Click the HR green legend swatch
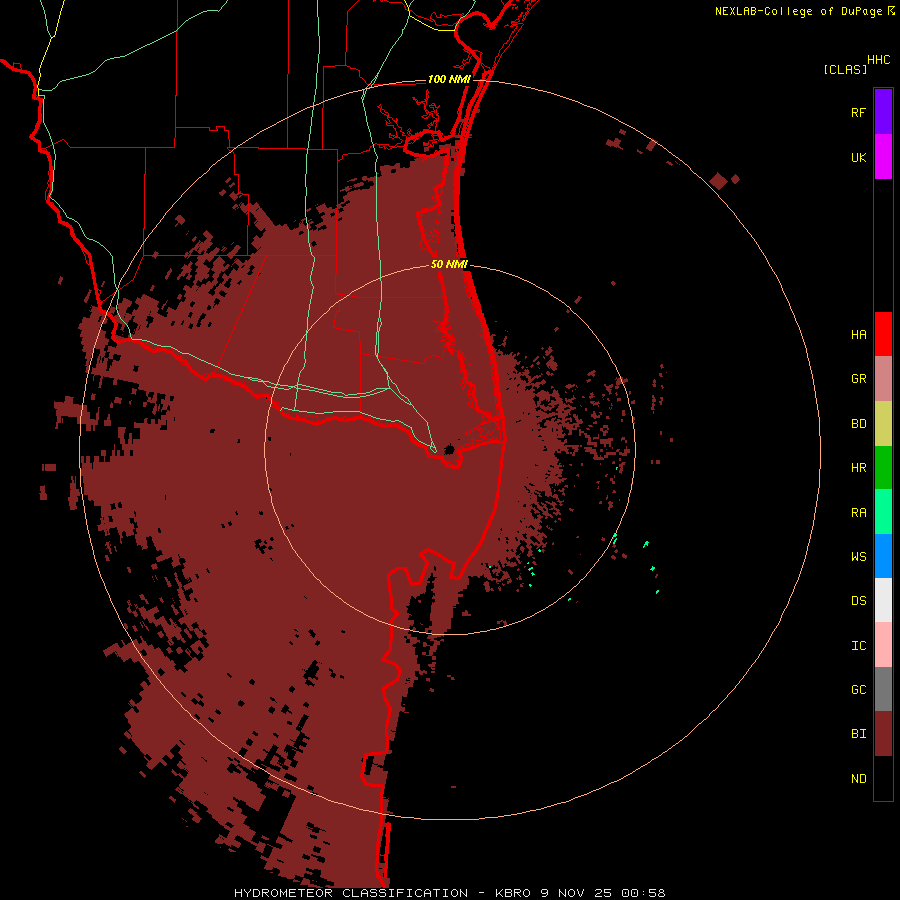Screen dimensions: 900x900 point(883,468)
